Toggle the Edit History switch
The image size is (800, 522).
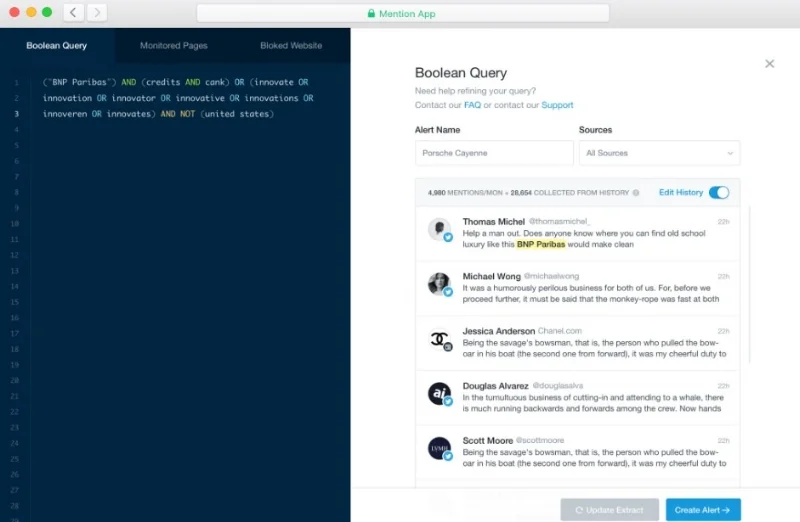click(x=719, y=192)
